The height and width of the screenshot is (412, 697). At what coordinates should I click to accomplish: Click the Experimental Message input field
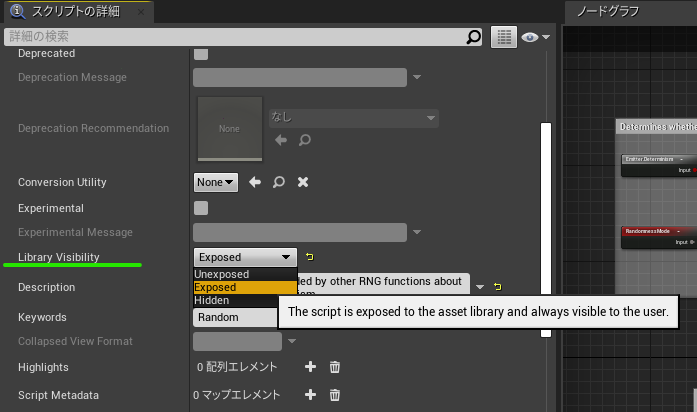pyautogui.click(x=300, y=232)
